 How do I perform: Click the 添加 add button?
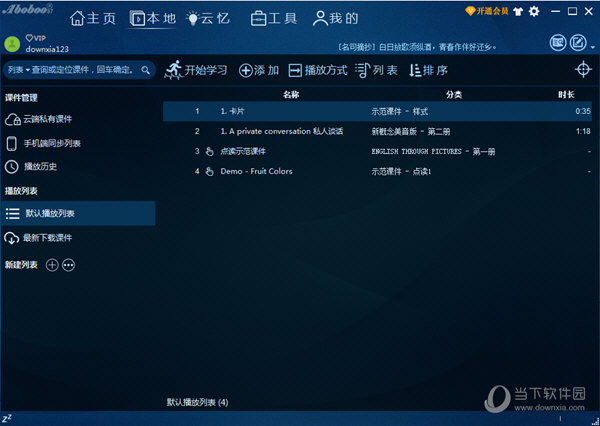(259, 70)
